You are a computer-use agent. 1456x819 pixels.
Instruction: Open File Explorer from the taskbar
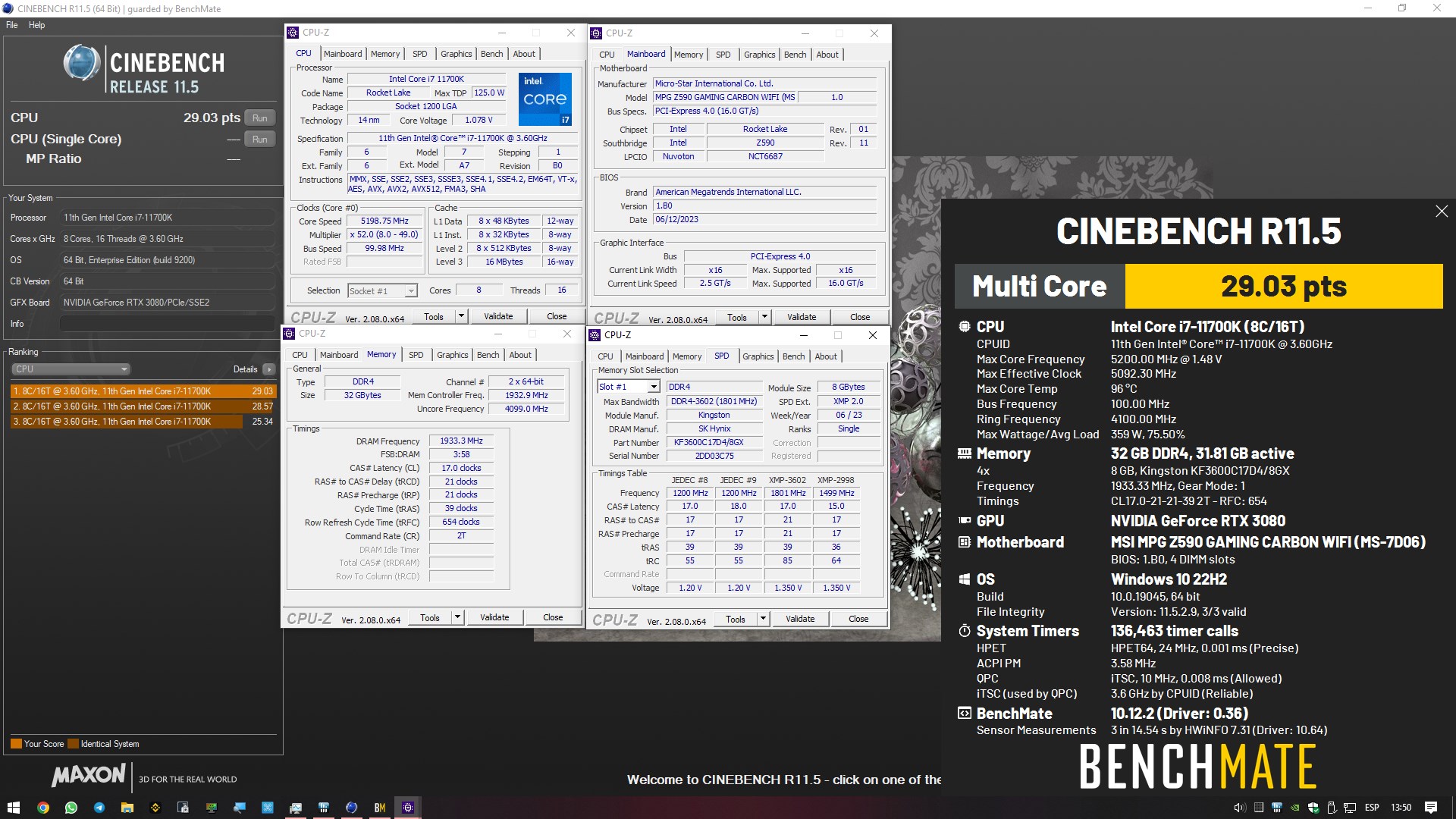tap(127, 808)
